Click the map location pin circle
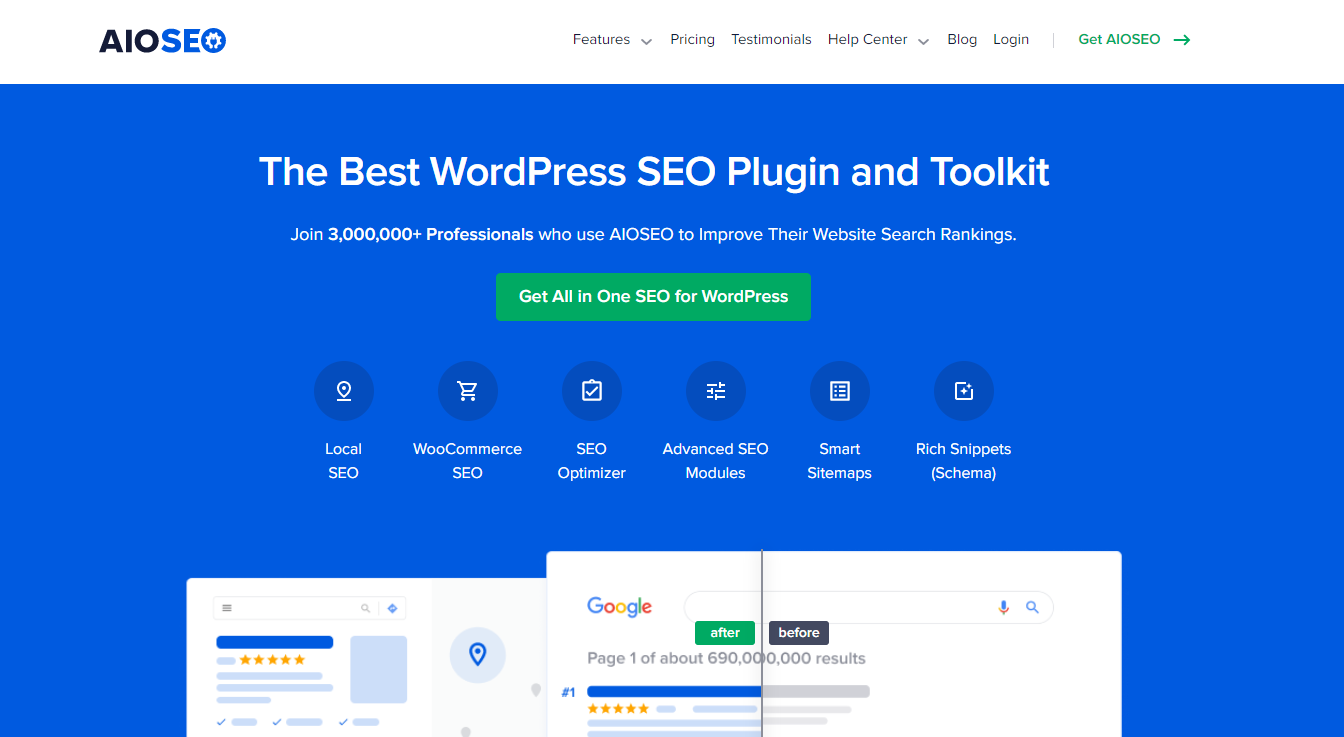This screenshot has height=737, width=1344. point(478,655)
